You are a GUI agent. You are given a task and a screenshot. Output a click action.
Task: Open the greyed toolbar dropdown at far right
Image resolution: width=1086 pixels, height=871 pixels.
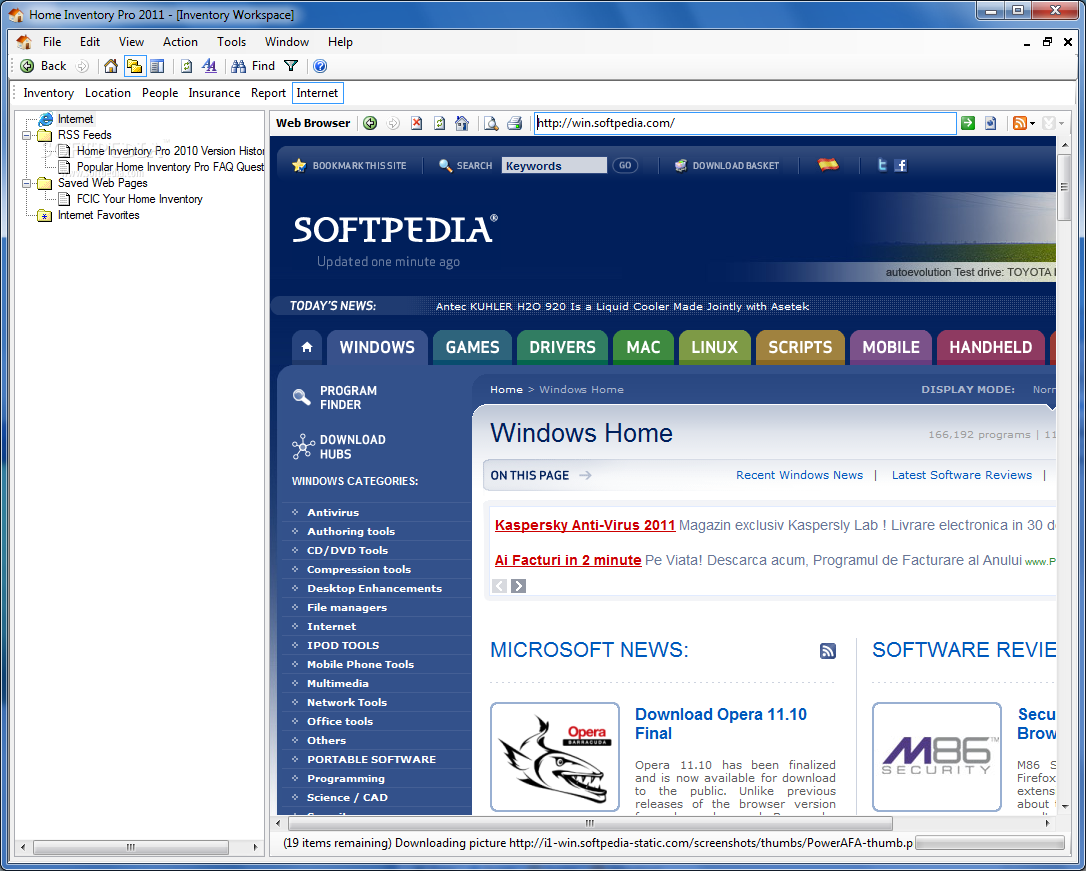pos(1061,123)
